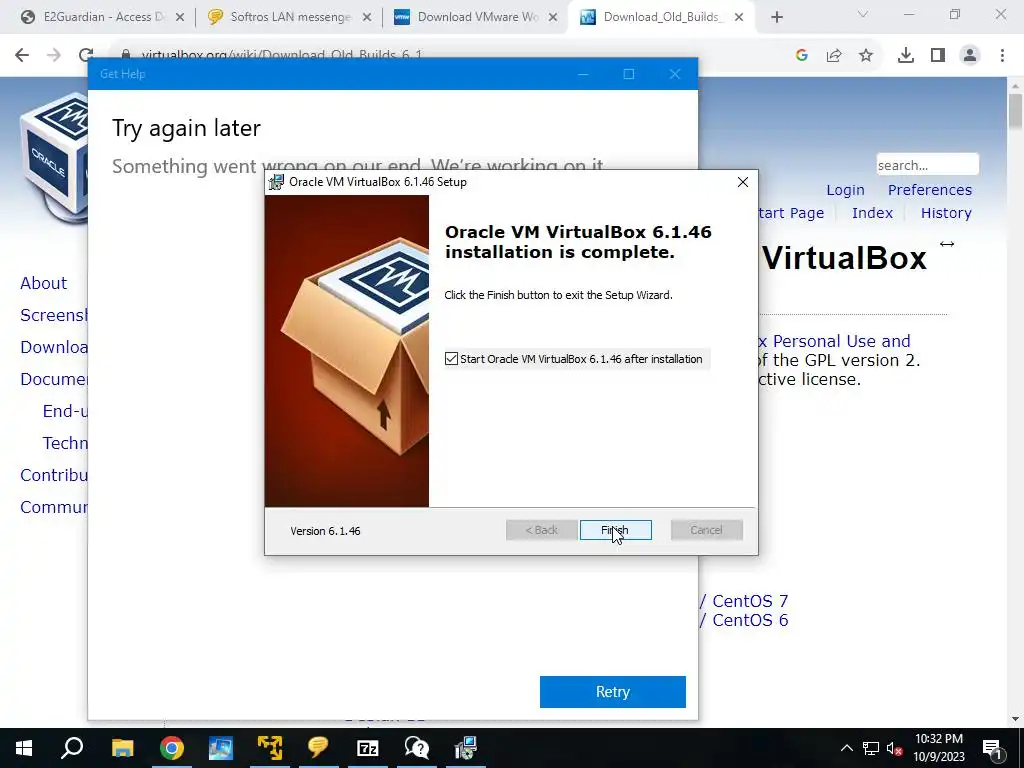This screenshot has width=1024, height=768.
Task: Close the Softros LAN messenger tab
Action: 367,18
